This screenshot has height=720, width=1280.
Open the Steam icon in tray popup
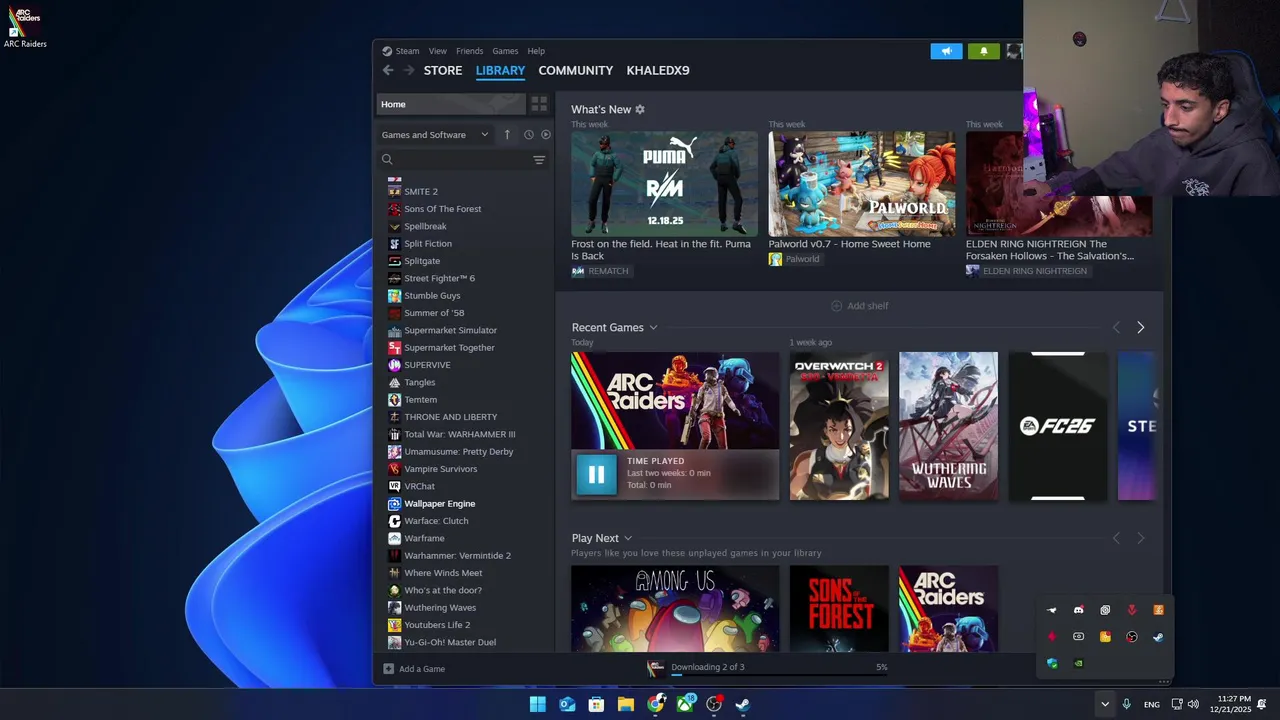(x=1158, y=637)
